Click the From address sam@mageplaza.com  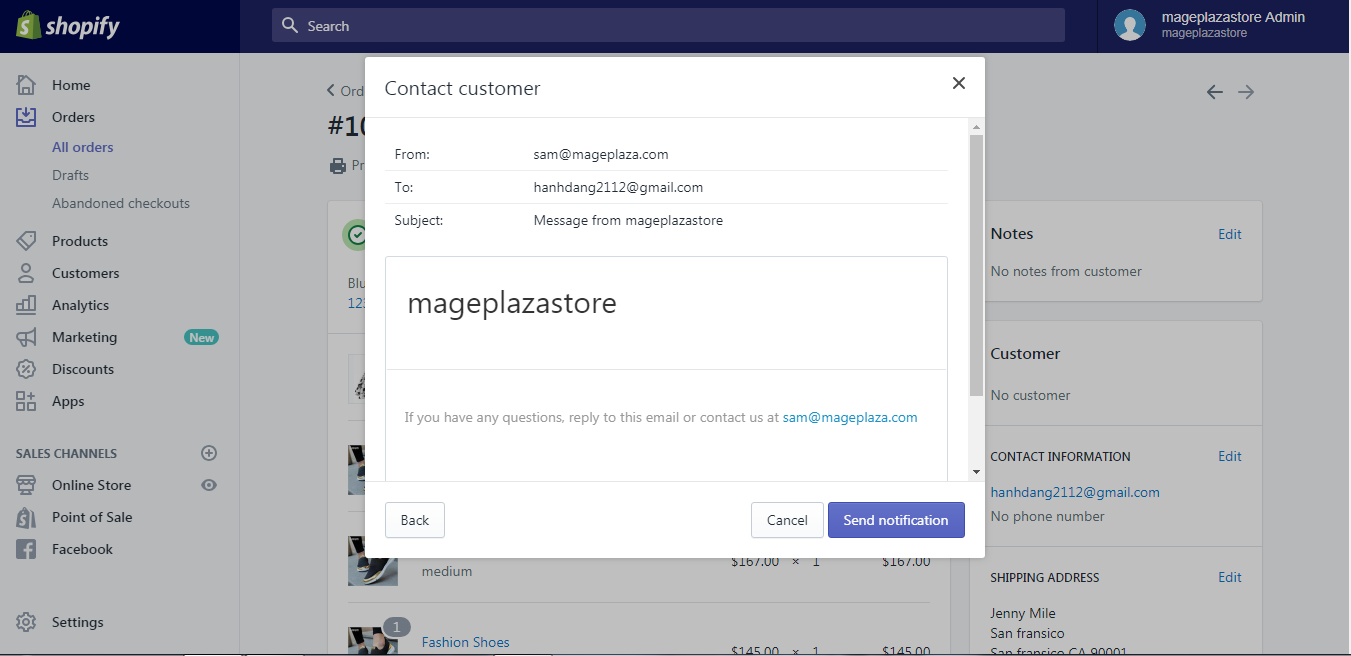coord(601,154)
